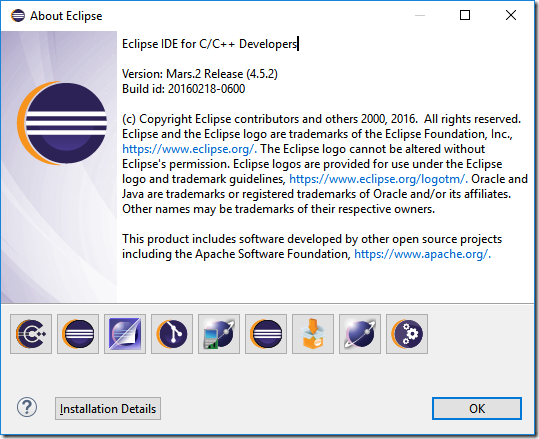The image size is (539, 439).
Task: Open the Git branch EGit feature icon
Action: (x=172, y=334)
